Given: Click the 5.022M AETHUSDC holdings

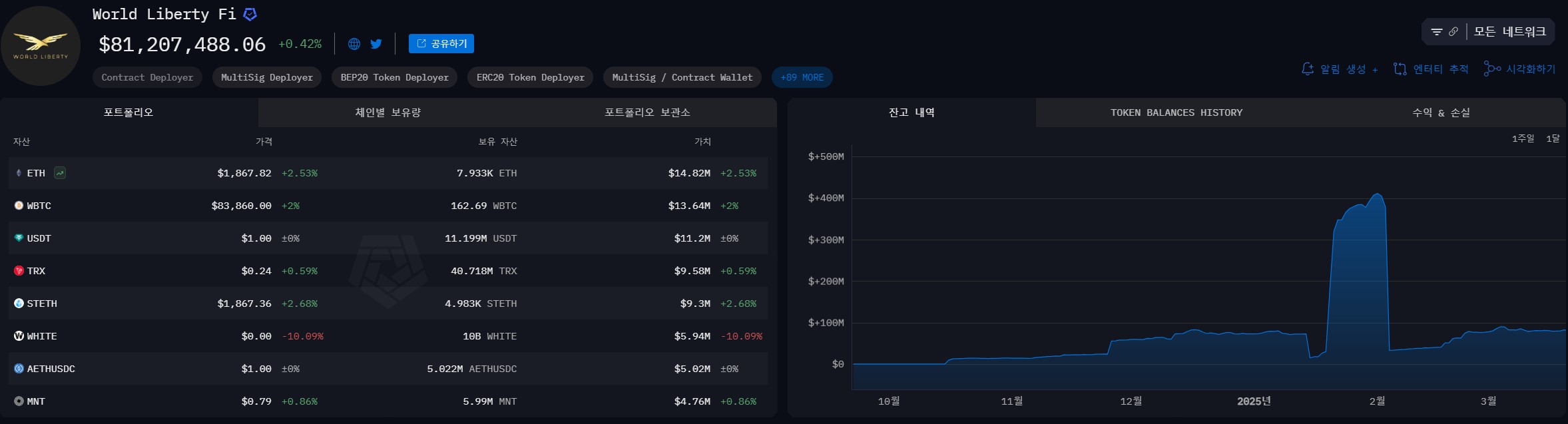Looking at the screenshot, I should (x=472, y=369).
